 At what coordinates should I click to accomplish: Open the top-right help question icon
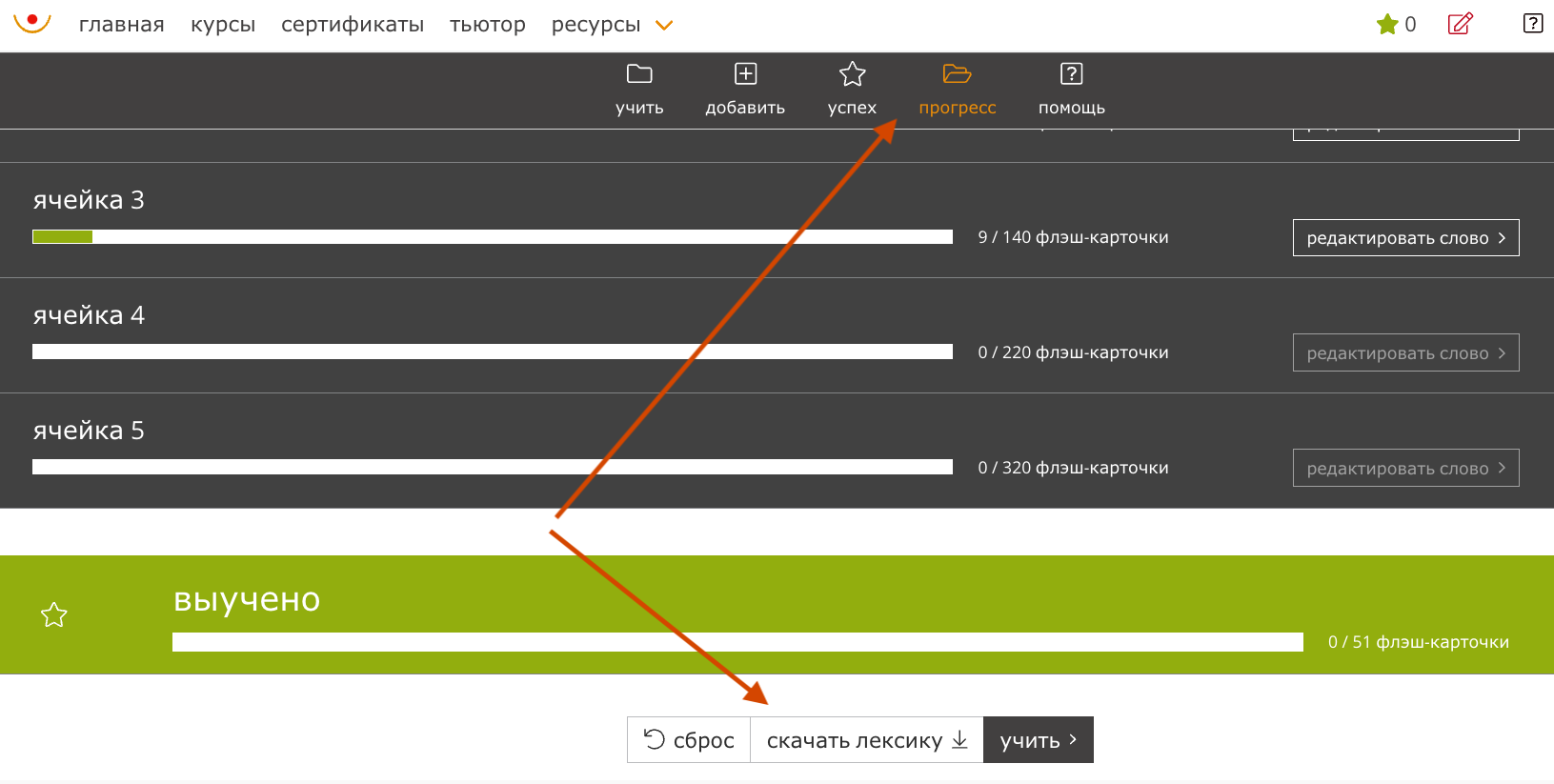pos(1533,23)
